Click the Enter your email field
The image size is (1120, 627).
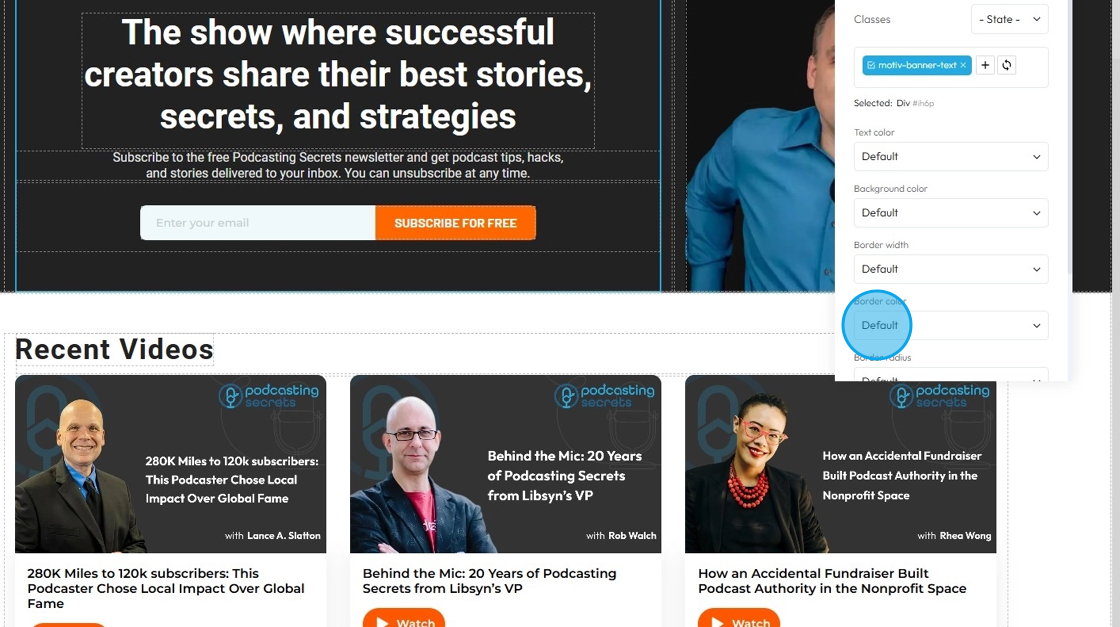pyautogui.click(x=257, y=223)
